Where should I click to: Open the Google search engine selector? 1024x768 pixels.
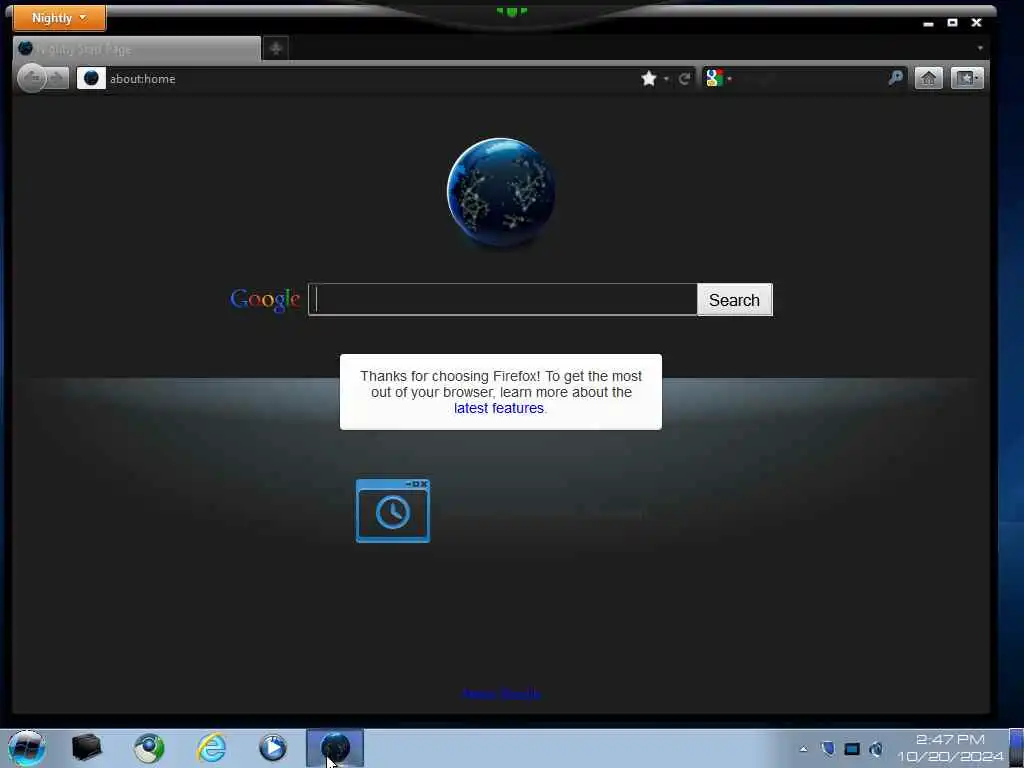[718, 78]
